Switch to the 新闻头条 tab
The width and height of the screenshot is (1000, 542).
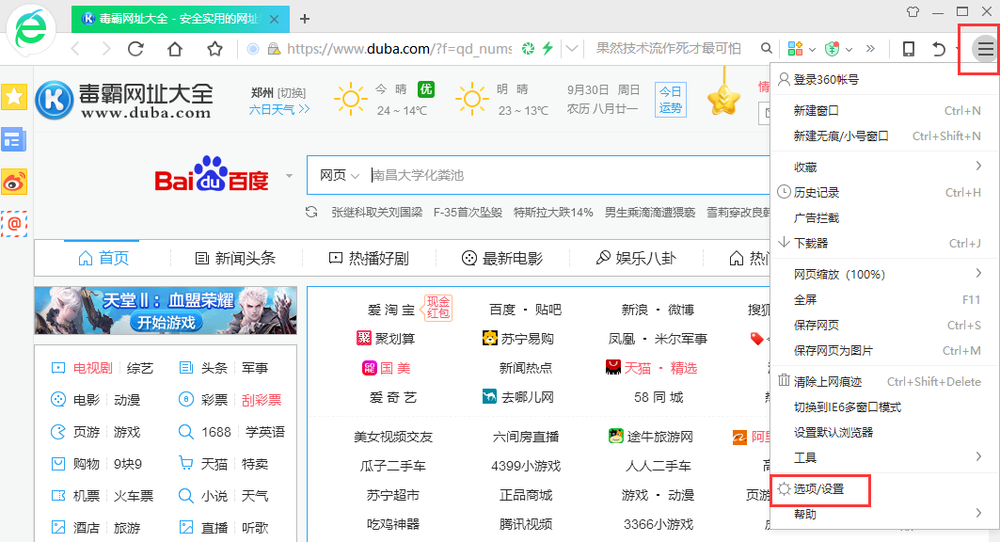(x=235, y=258)
